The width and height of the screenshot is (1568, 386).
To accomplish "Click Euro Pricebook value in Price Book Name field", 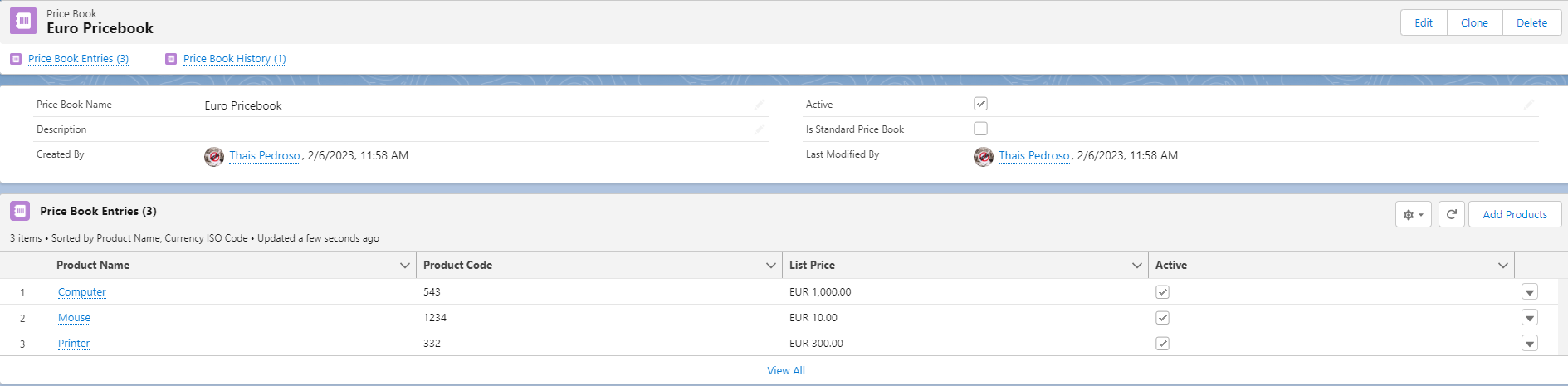I will click(x=243, y=105).
